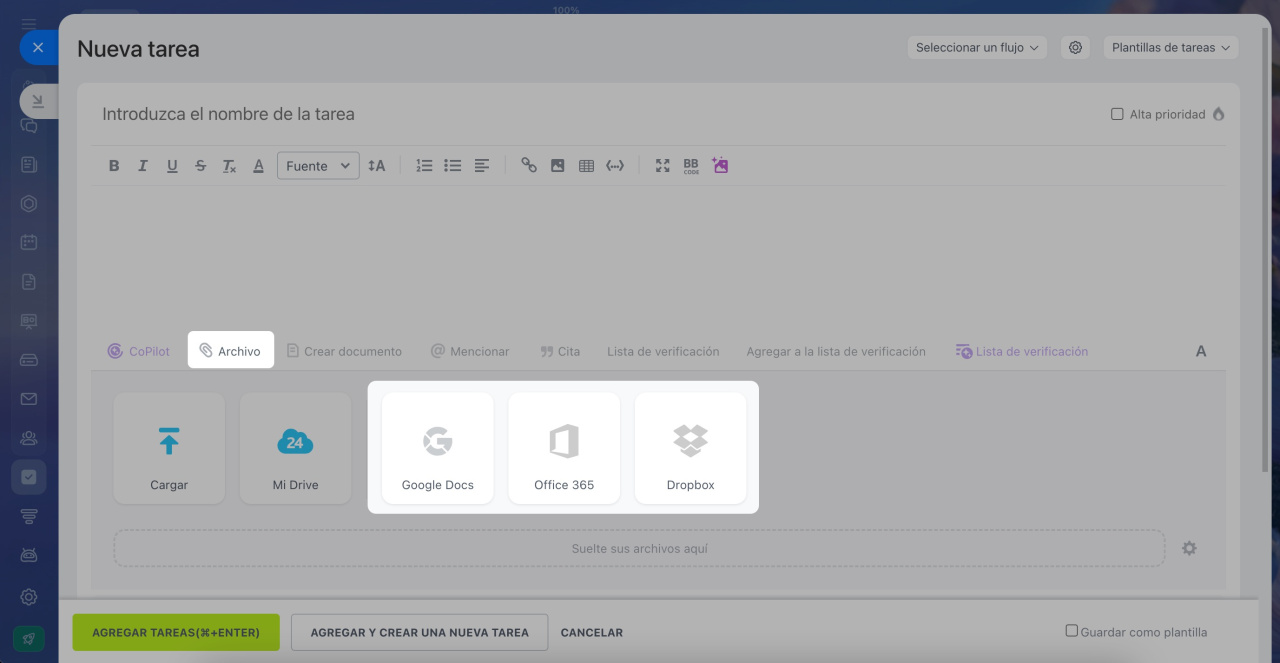Insert a table

pos(587,166)
